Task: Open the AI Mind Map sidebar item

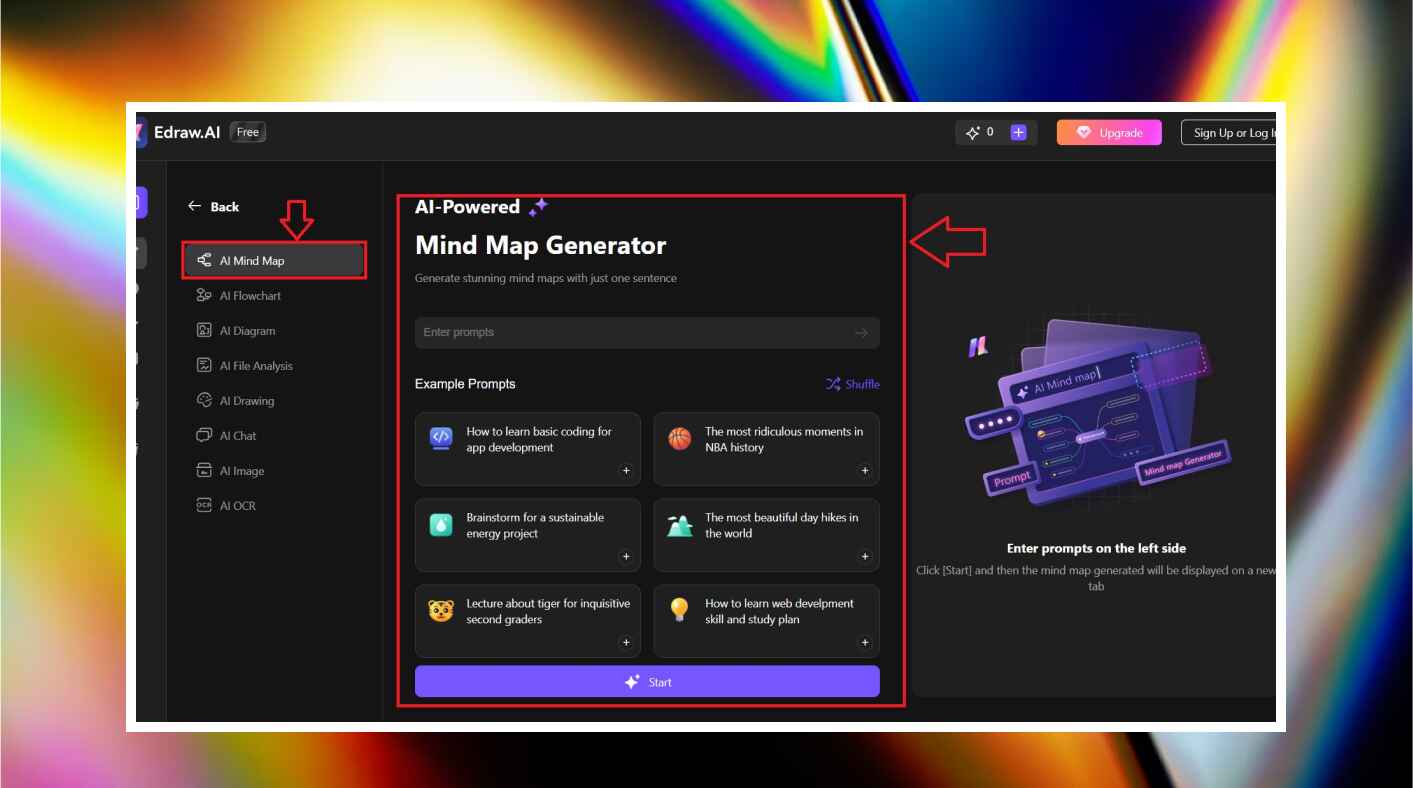Action: tap(274, 261)
